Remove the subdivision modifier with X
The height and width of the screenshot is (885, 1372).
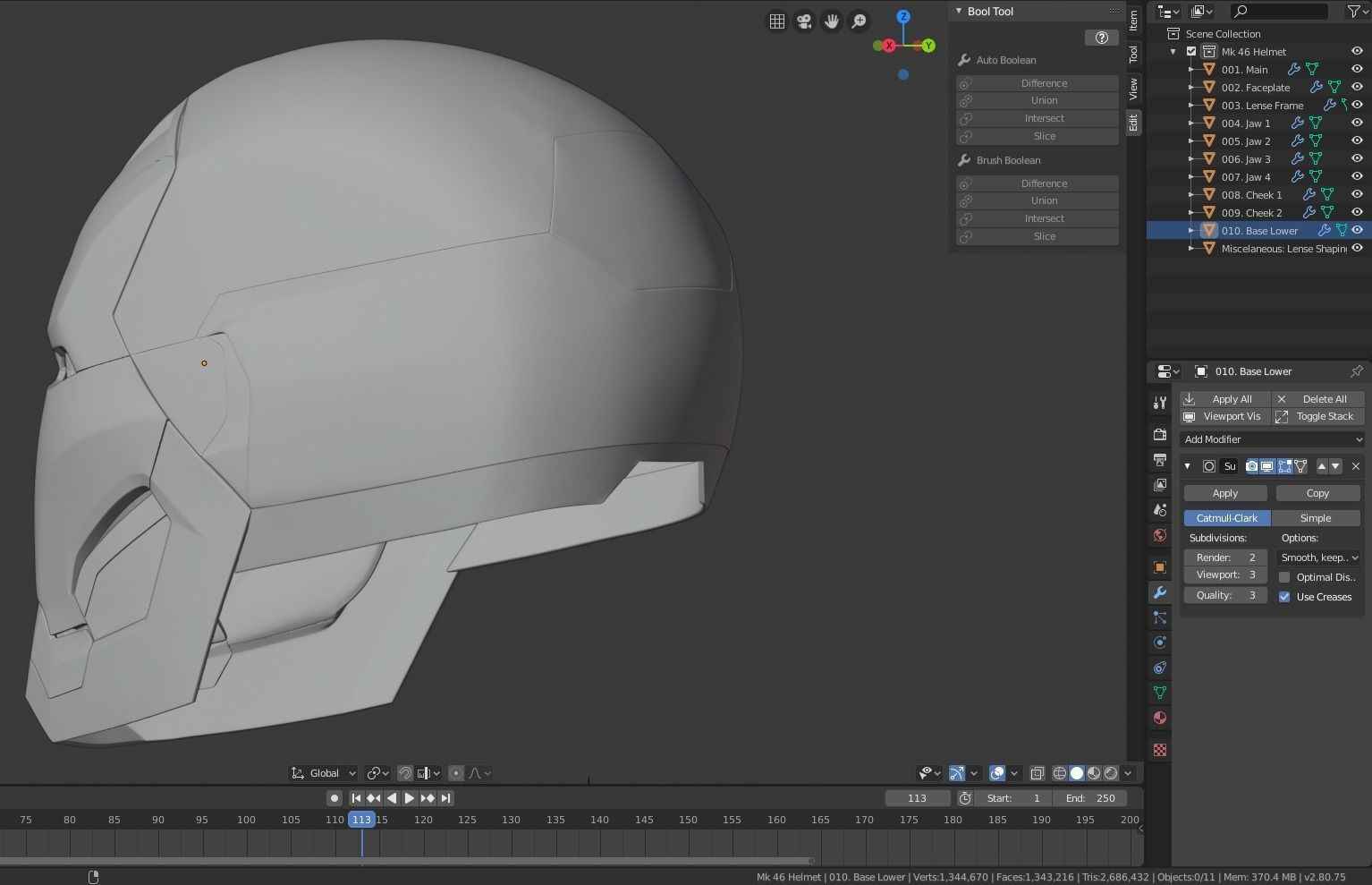1356,466
